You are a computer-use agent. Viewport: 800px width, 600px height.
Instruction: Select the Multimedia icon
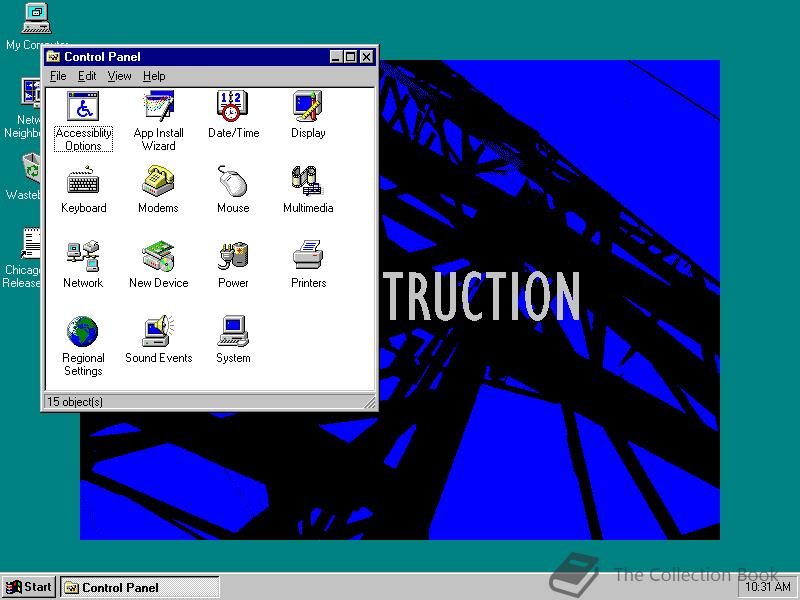point(308,181)
